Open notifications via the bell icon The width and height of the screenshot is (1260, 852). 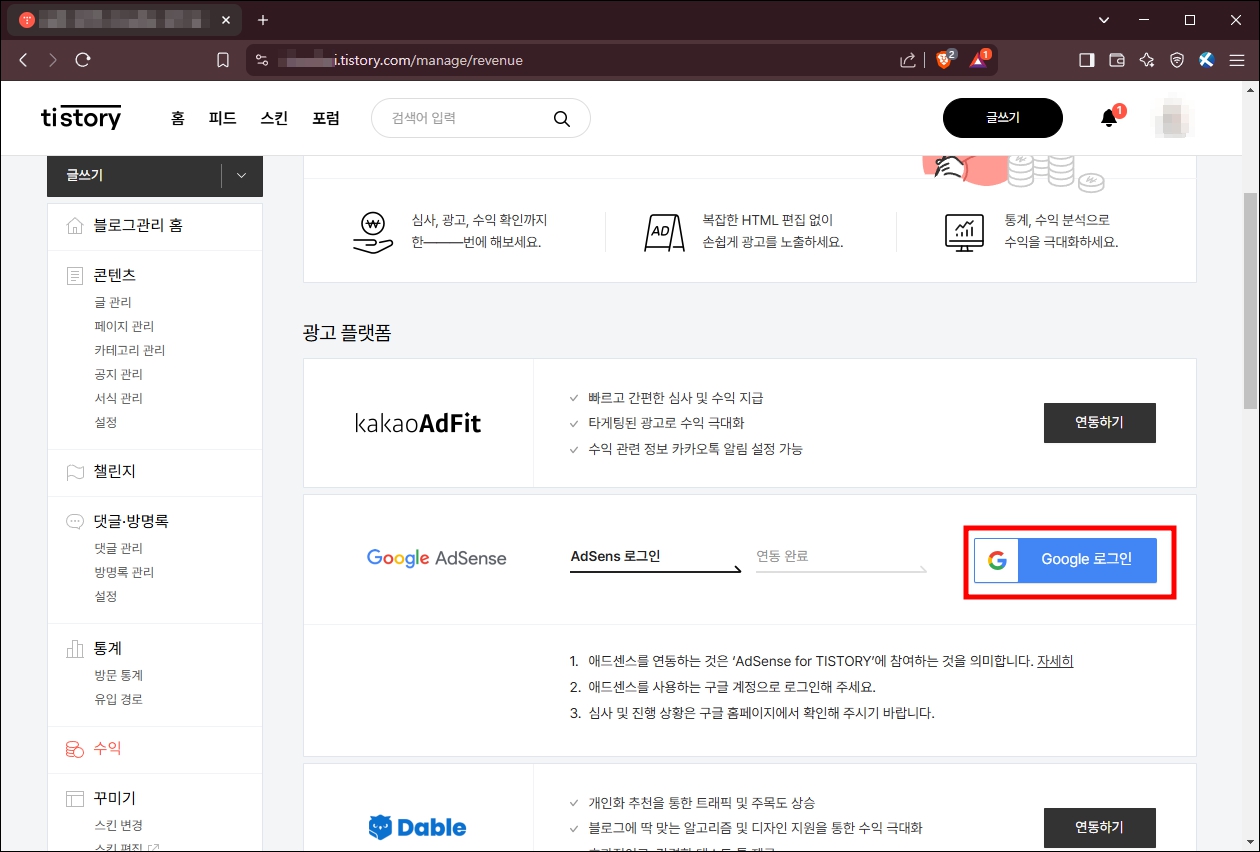pyautogui.click(x=1107, y=117)
